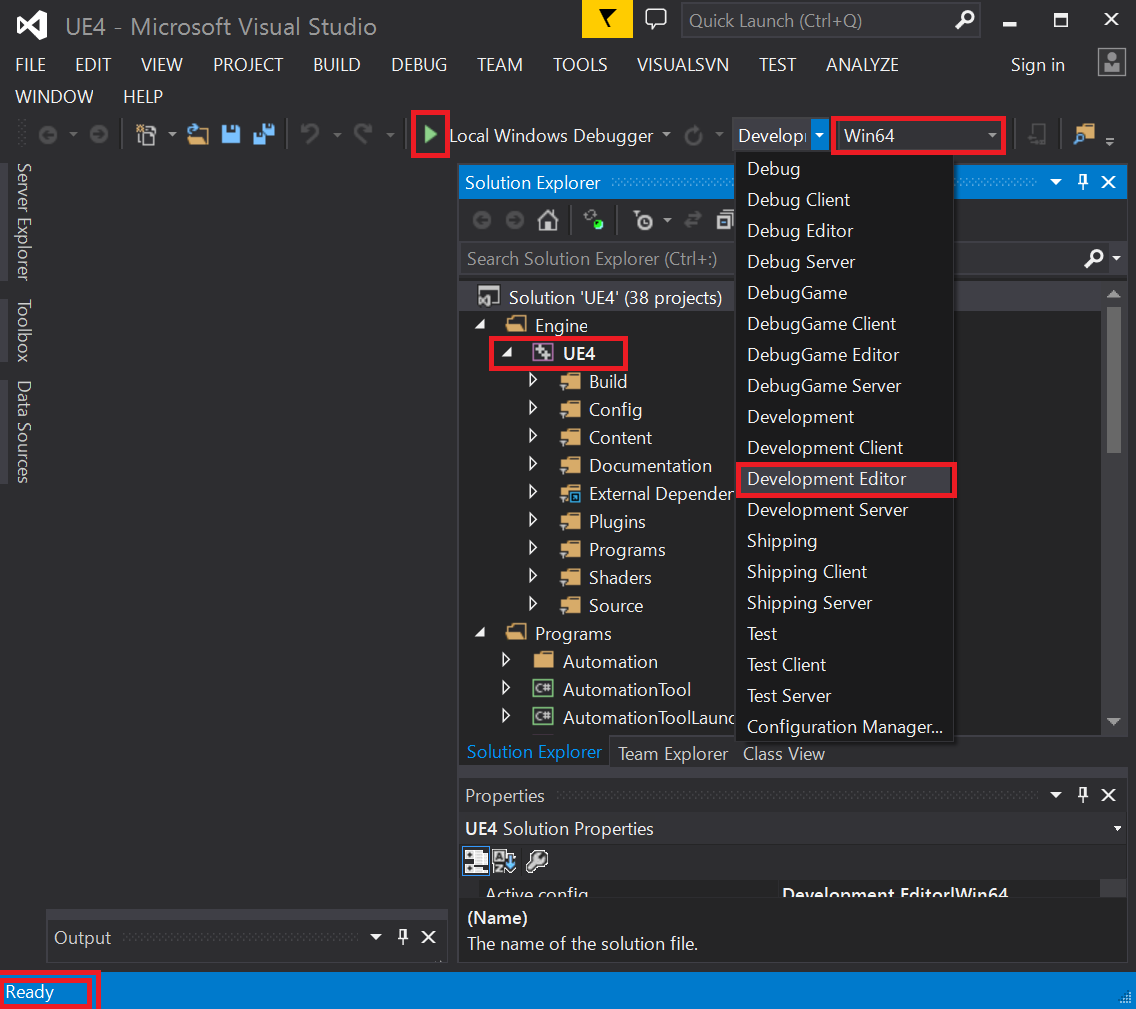Viewport: 1136px width, 1009px height.
Task: Collapse the UE4 project node
Action: click(507, 353)
